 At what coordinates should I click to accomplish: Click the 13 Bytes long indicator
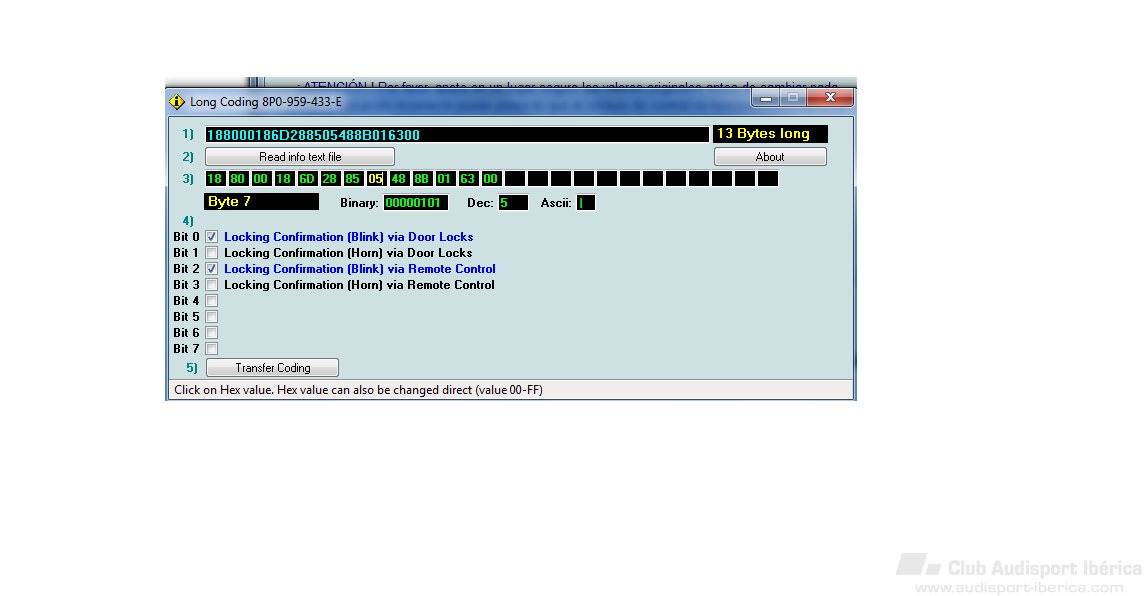point(770,134)
